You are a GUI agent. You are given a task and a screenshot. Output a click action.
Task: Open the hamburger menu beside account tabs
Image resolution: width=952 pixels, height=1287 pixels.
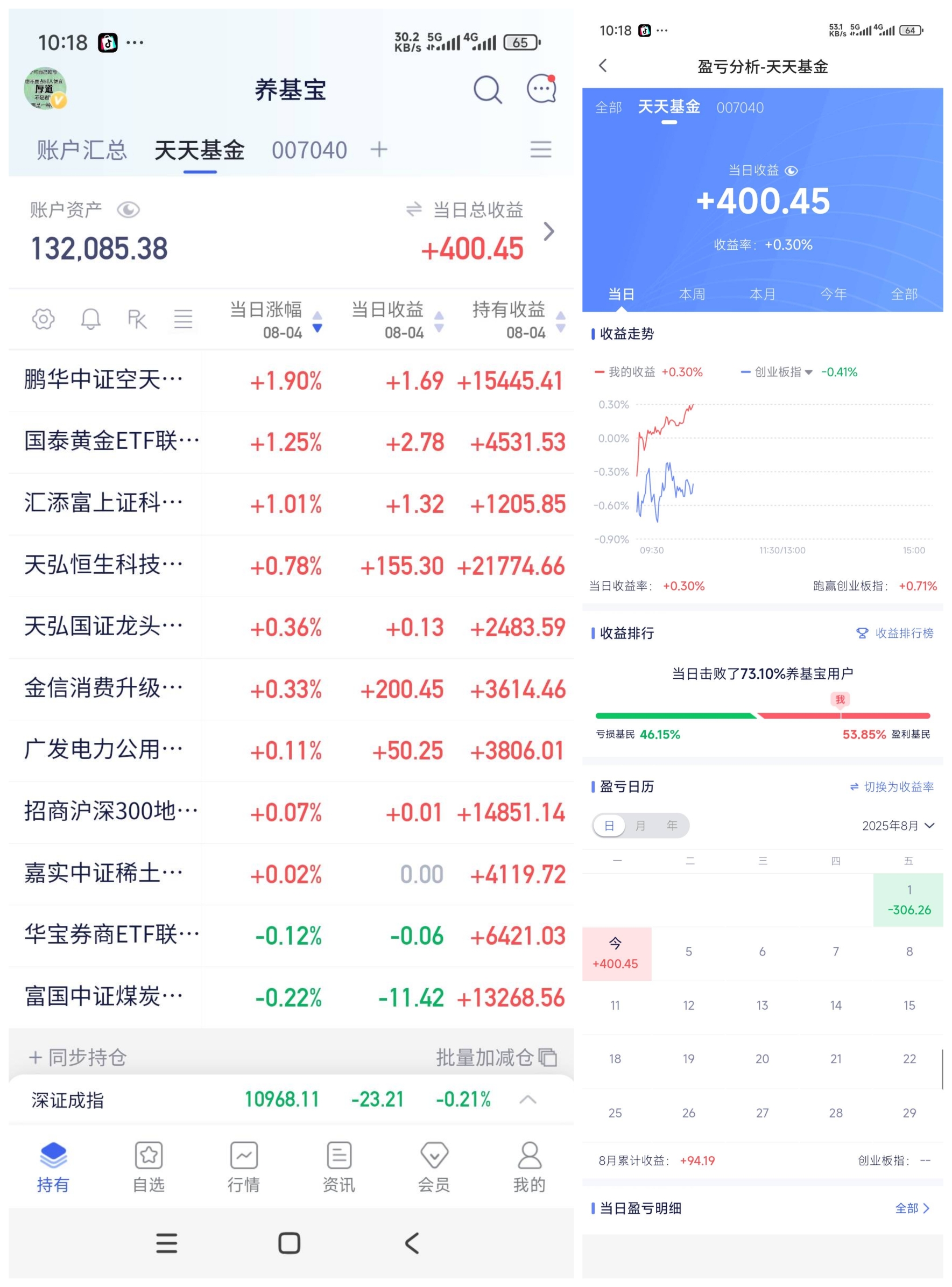(540, 149)
